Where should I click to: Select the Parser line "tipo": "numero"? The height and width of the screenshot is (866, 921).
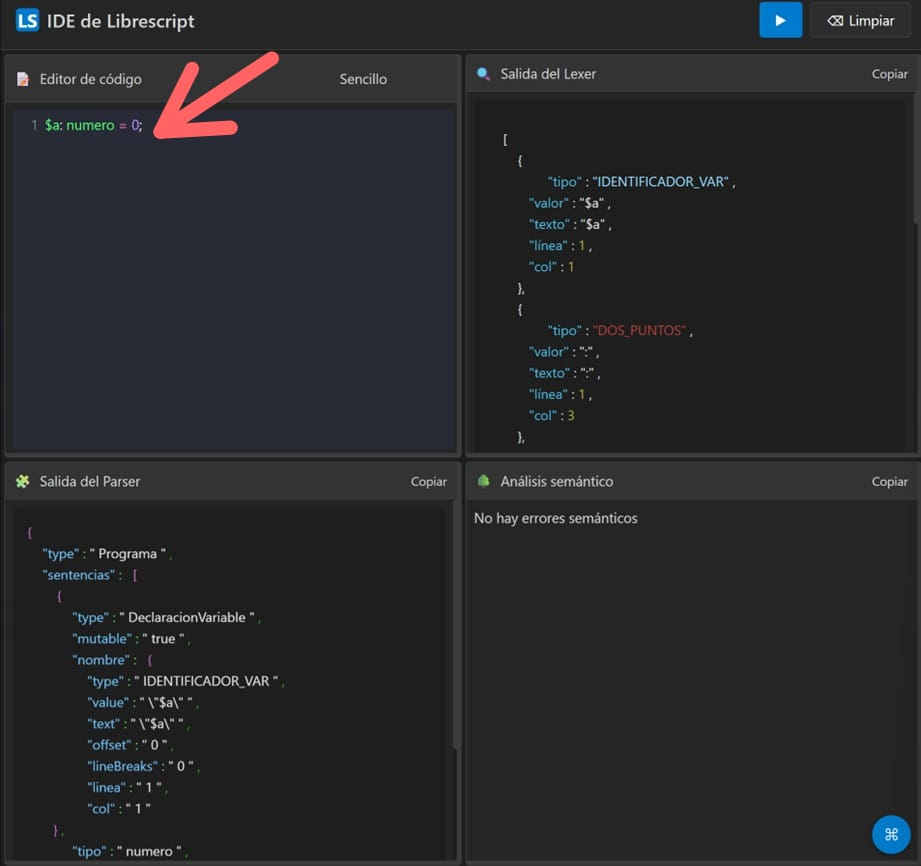(x=130, y=851)
